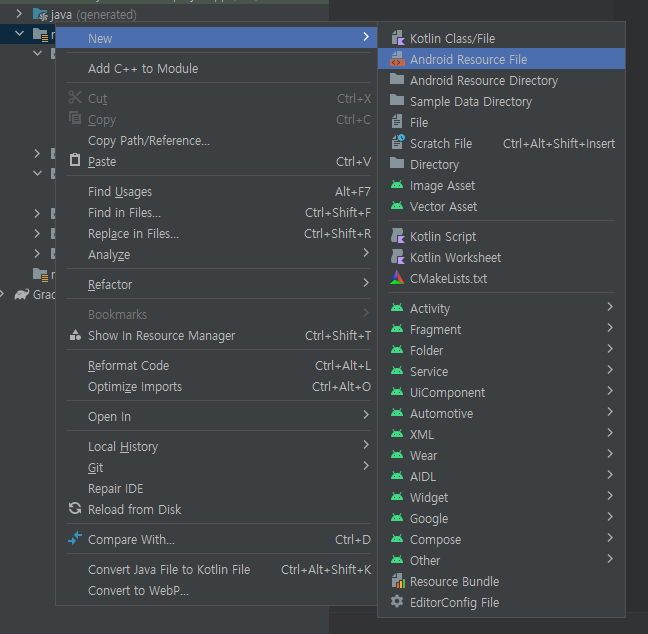Click the Show In Resource Manager icon
This screenshot has height=634, width=648.
[75, 335]
